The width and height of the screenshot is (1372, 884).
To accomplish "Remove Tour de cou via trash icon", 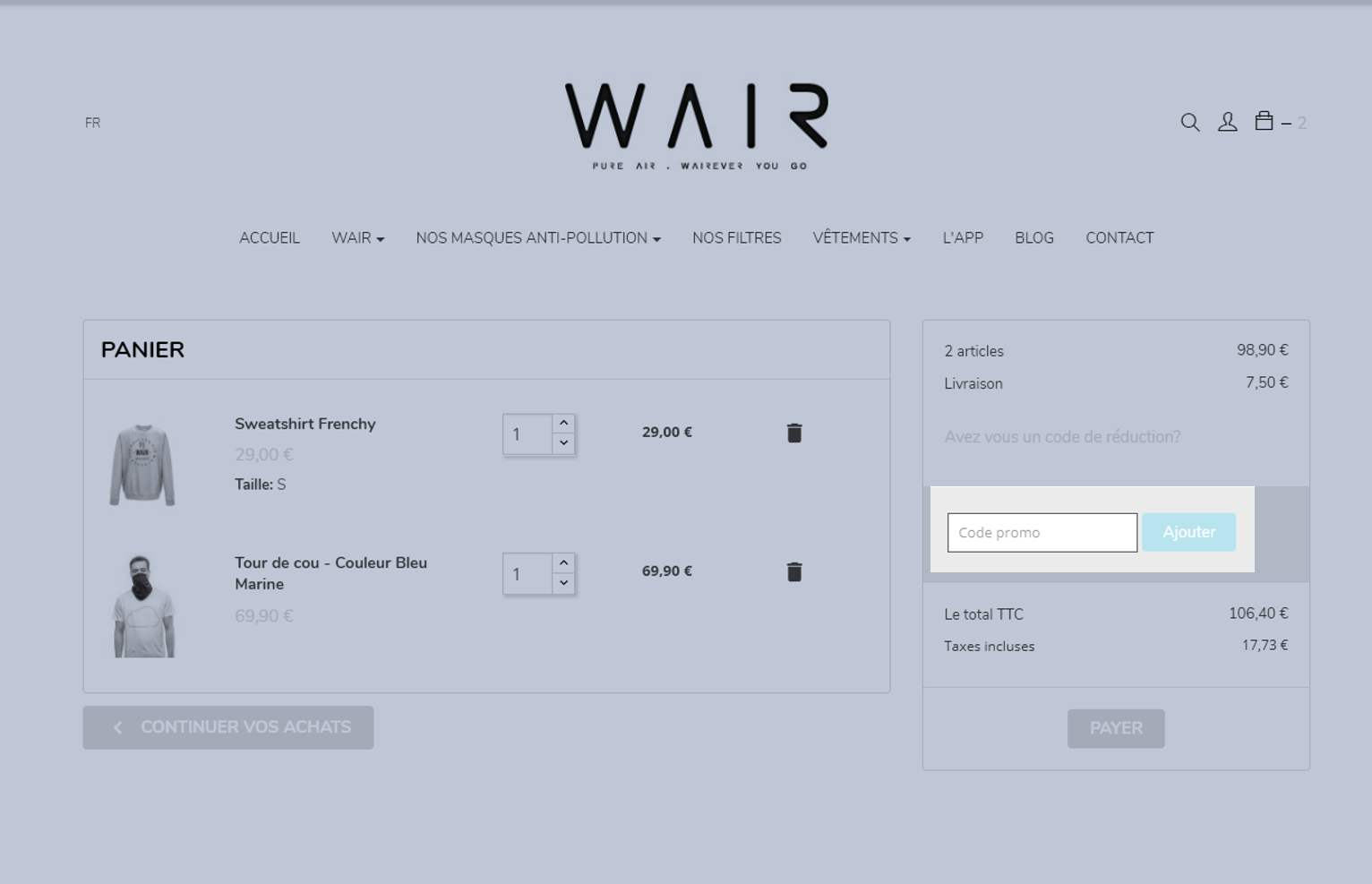I will (x=793, y=571).
